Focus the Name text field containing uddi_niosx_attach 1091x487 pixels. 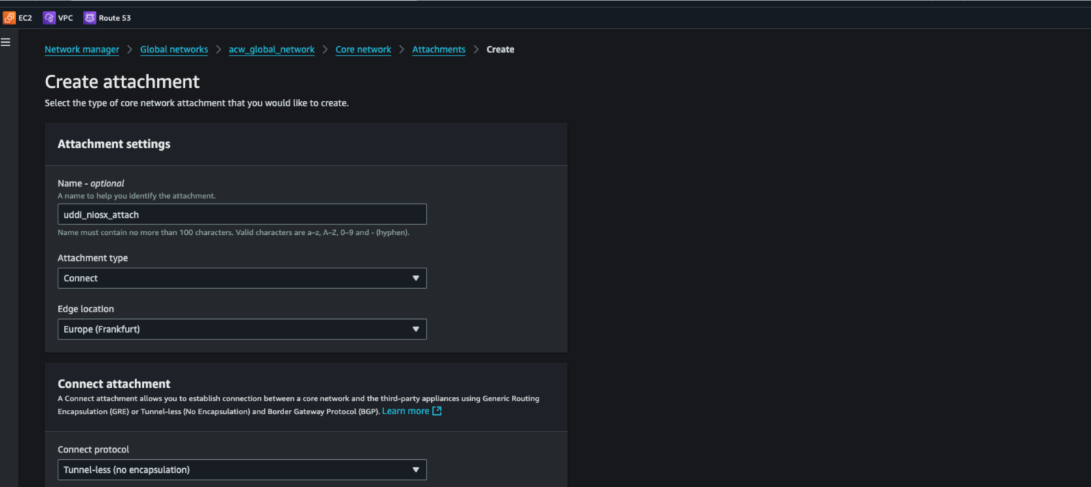[241, 214]
